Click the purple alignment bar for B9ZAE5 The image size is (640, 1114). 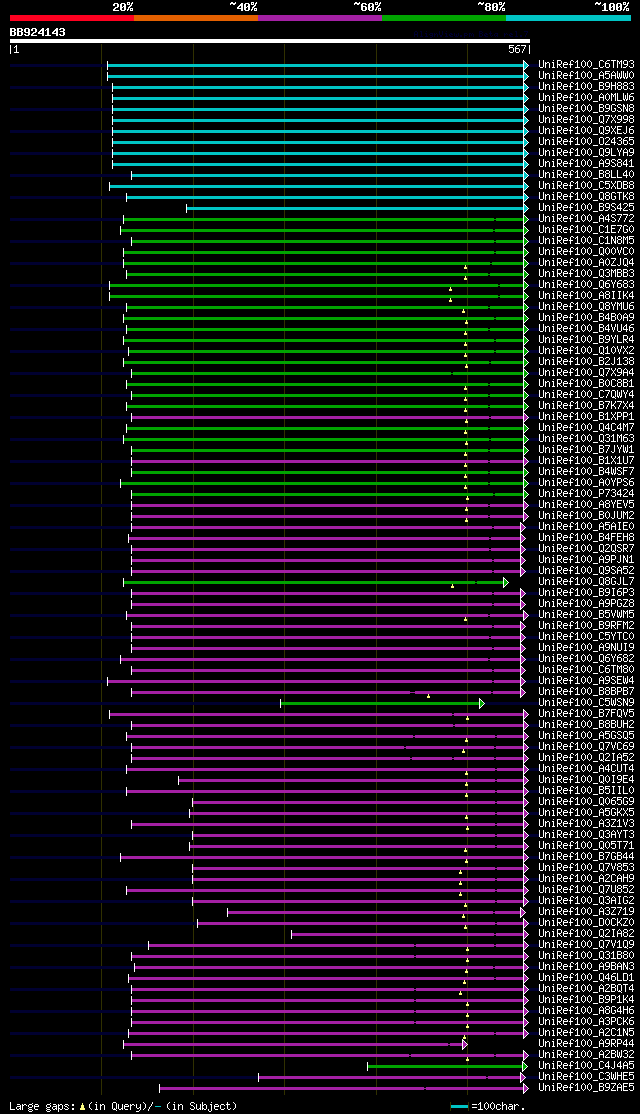coord(344,1088)
